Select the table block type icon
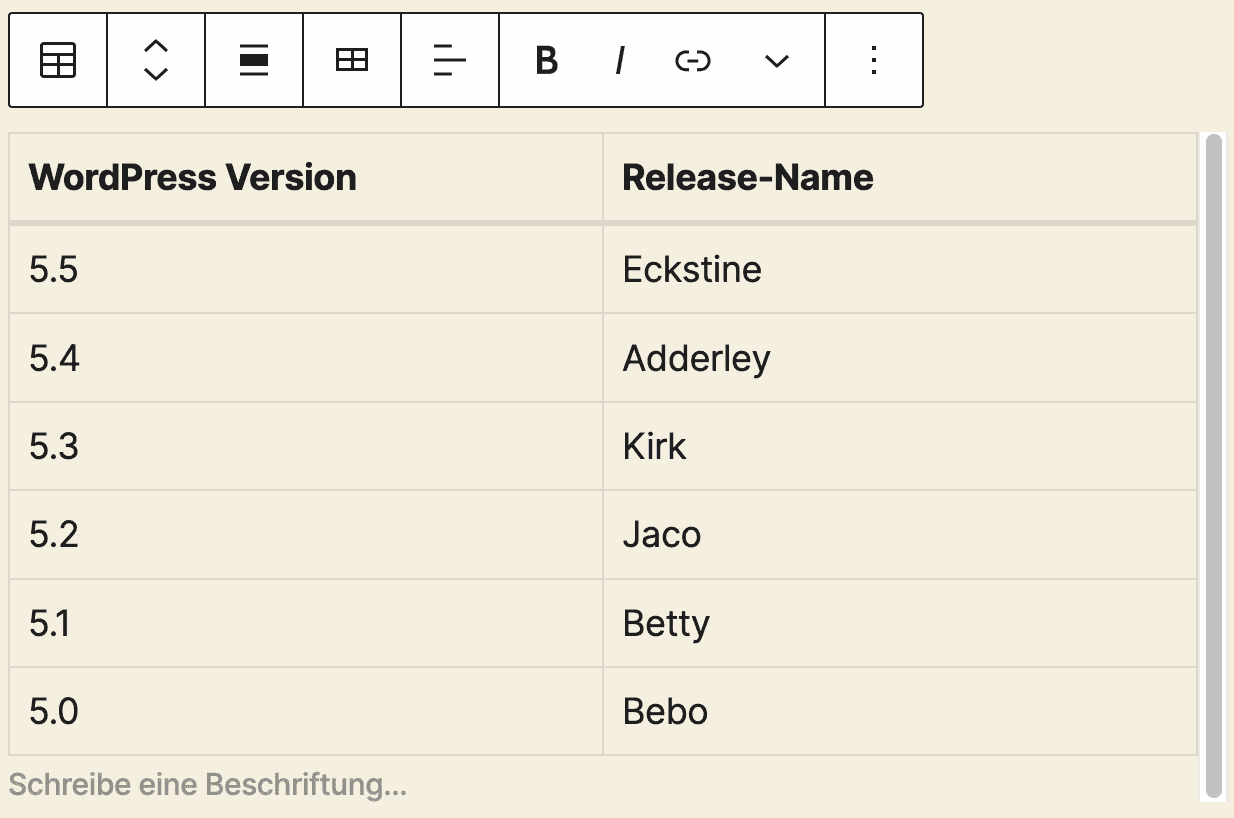1234x818 pixels. pyautogui.click(x=57, y=60)
